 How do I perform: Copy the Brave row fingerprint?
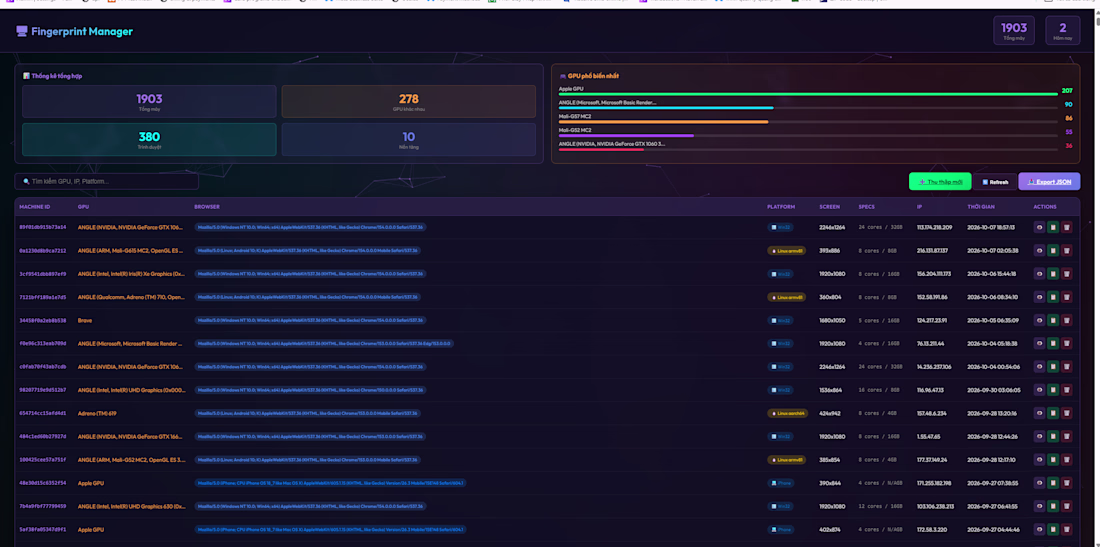[x=1052, y=320]
